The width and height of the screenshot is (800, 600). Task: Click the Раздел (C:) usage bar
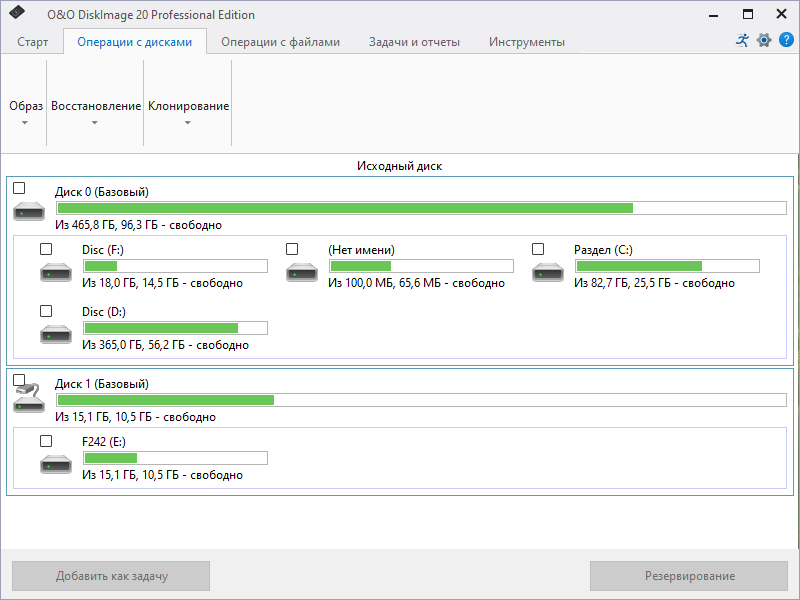click(x=667, y=266)
